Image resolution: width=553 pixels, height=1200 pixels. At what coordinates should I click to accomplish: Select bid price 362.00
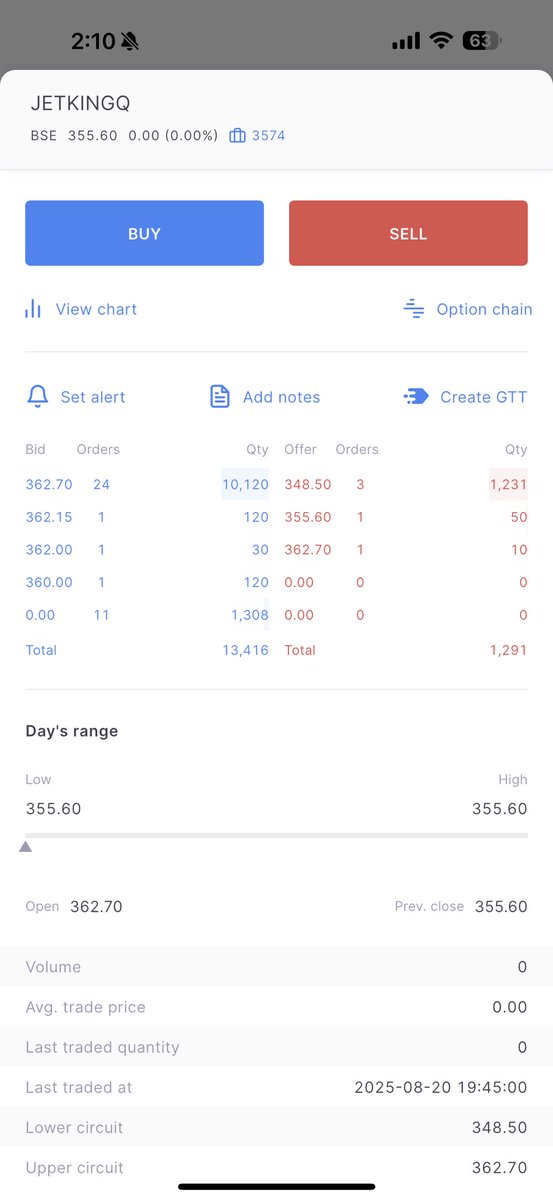tap(49, 549)
